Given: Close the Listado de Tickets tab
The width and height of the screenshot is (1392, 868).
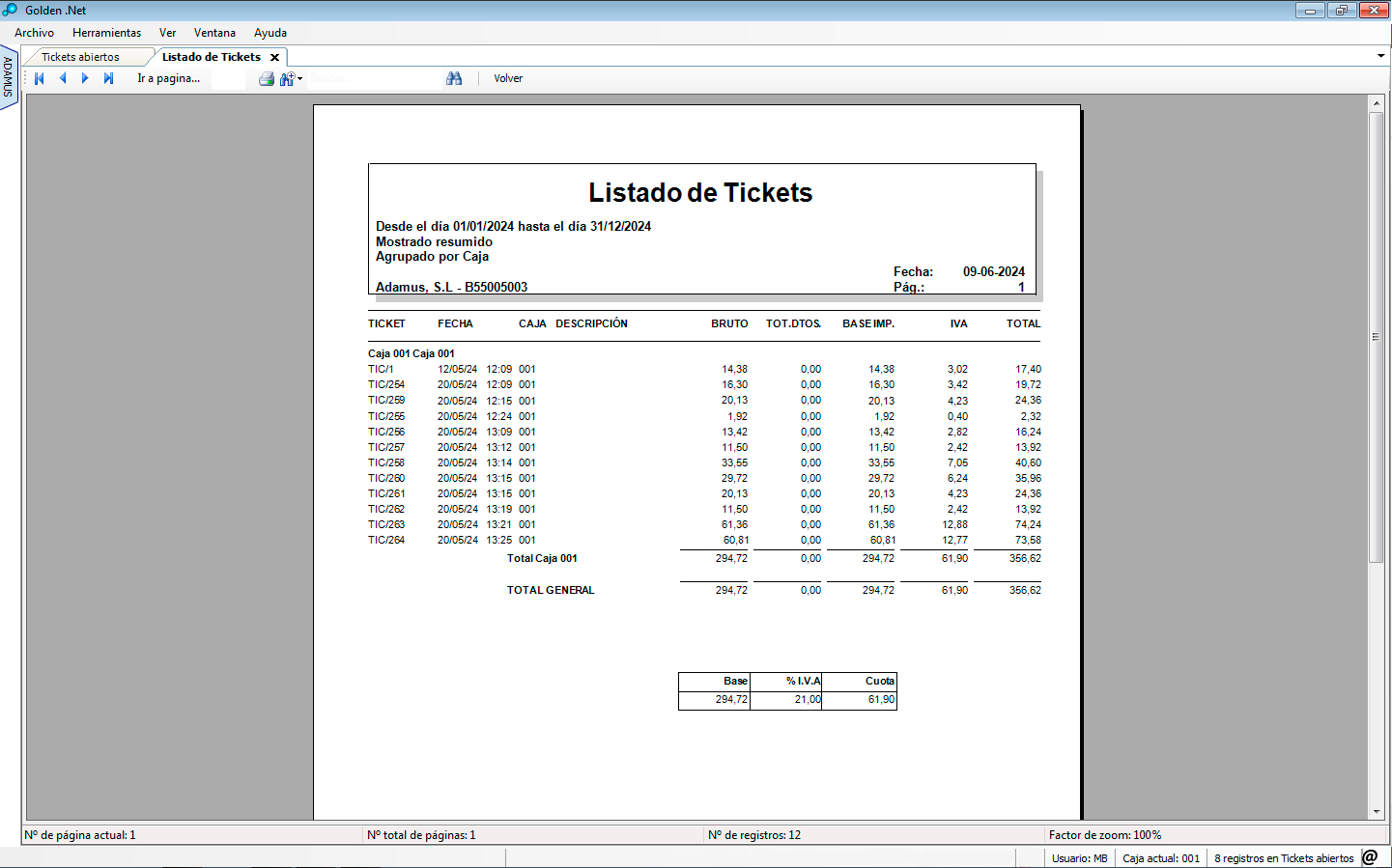Looking at the screenshot, I should point(274,57).
